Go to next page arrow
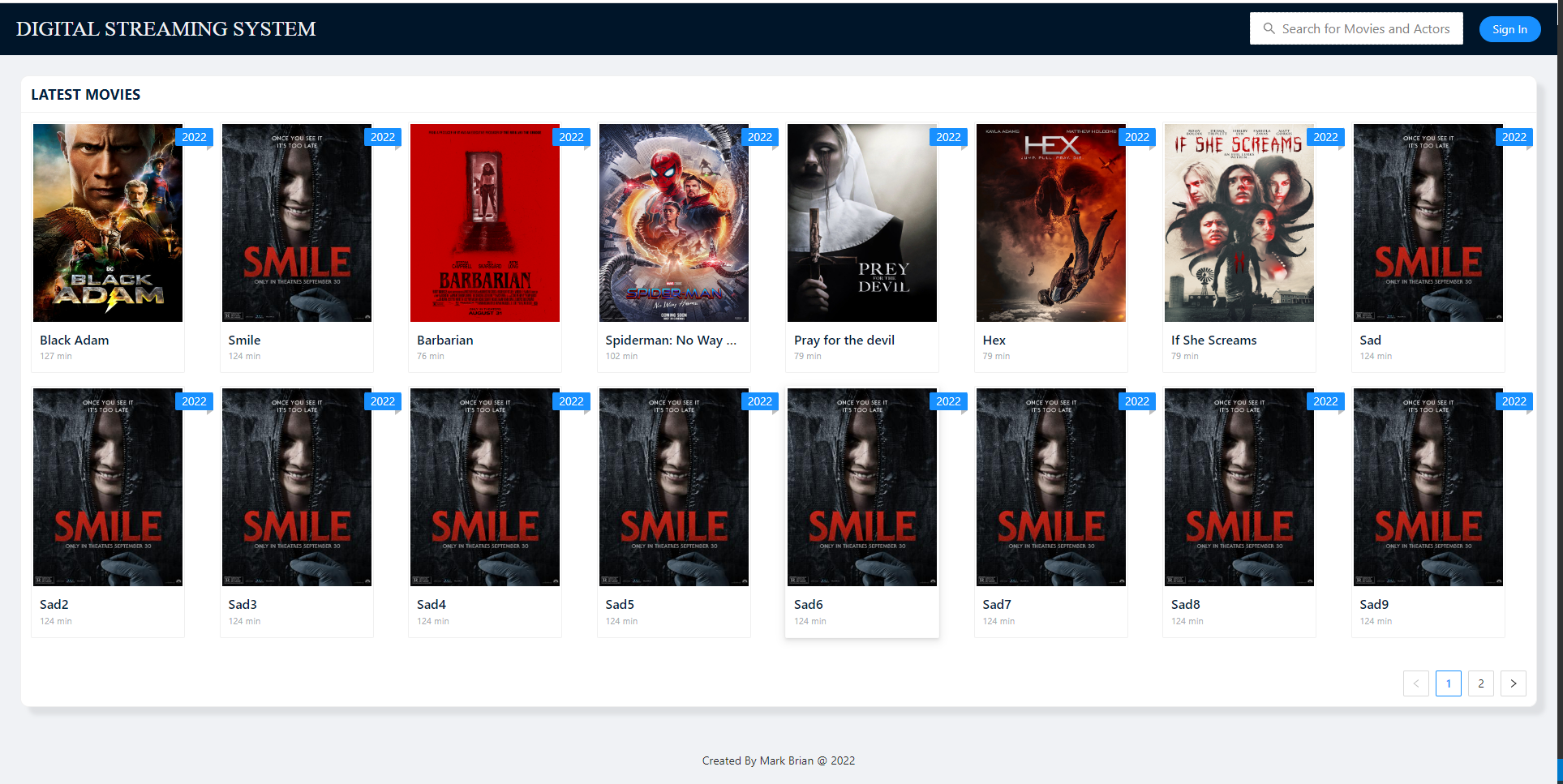 (x=1513, y=683)
